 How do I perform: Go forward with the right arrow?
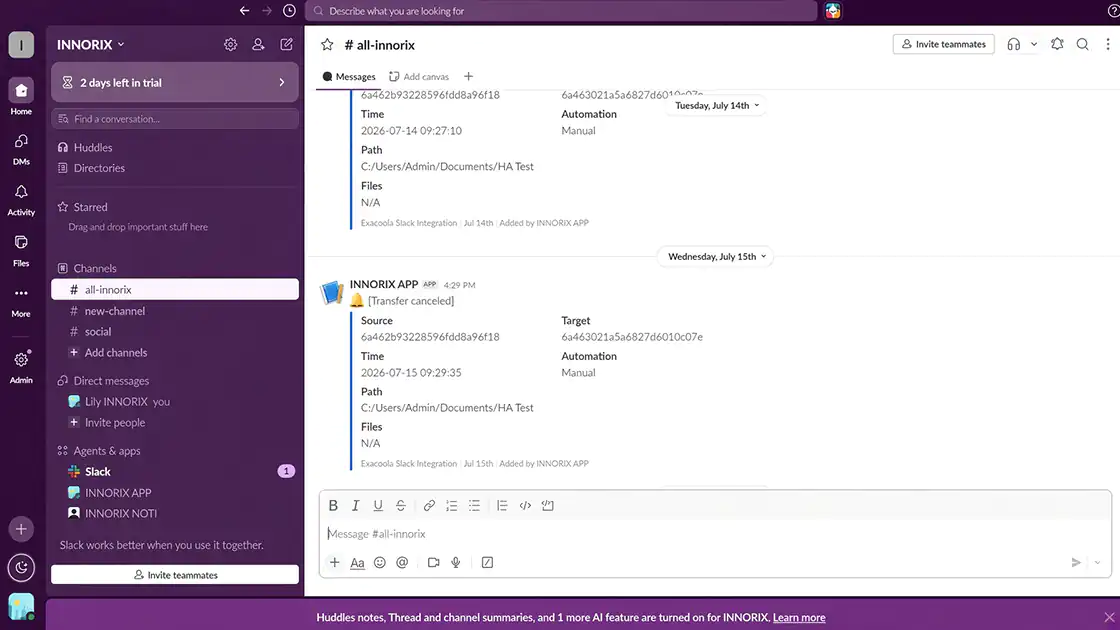[267, 11]
